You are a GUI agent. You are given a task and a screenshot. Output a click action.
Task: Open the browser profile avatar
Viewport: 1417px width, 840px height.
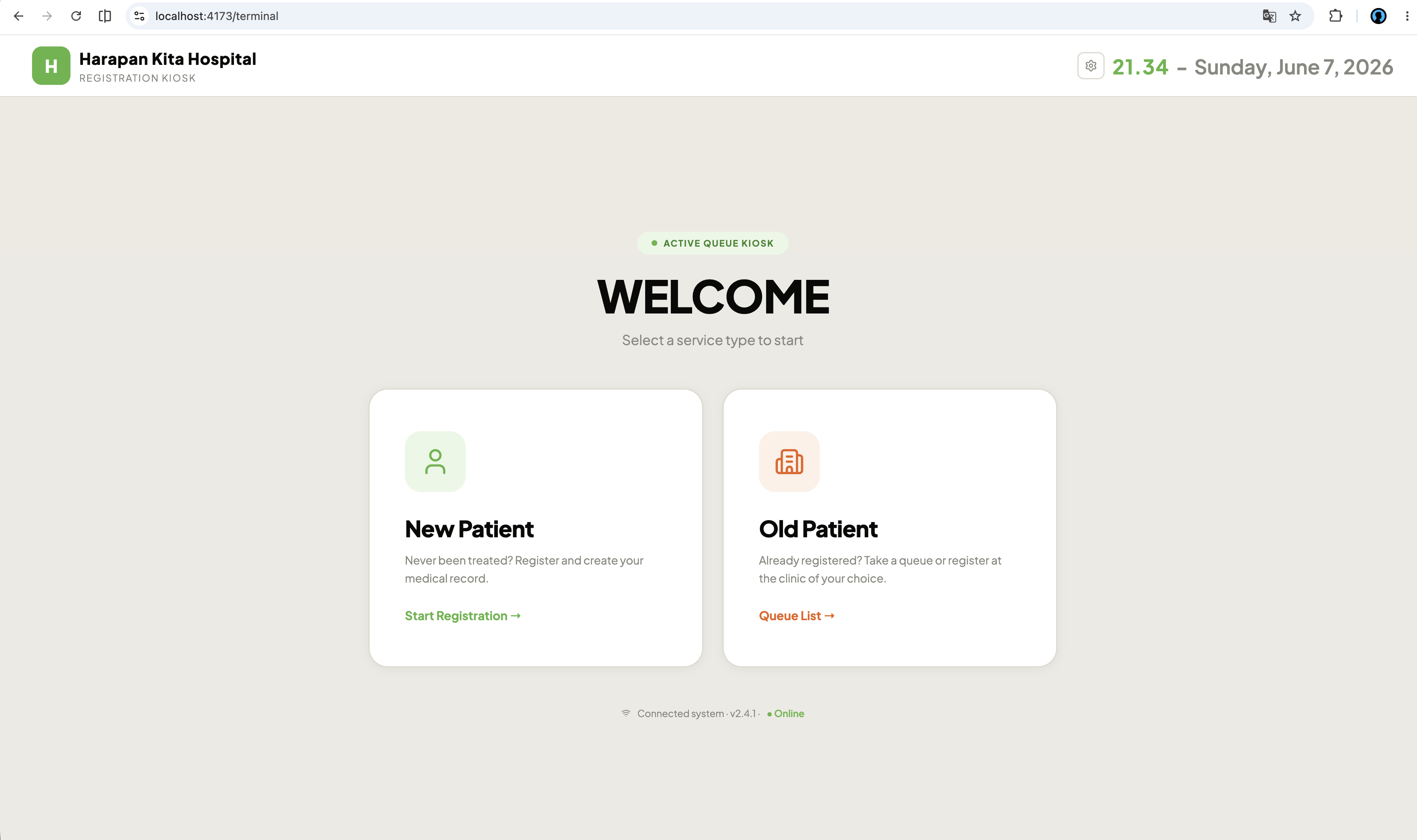point(1378,16)
